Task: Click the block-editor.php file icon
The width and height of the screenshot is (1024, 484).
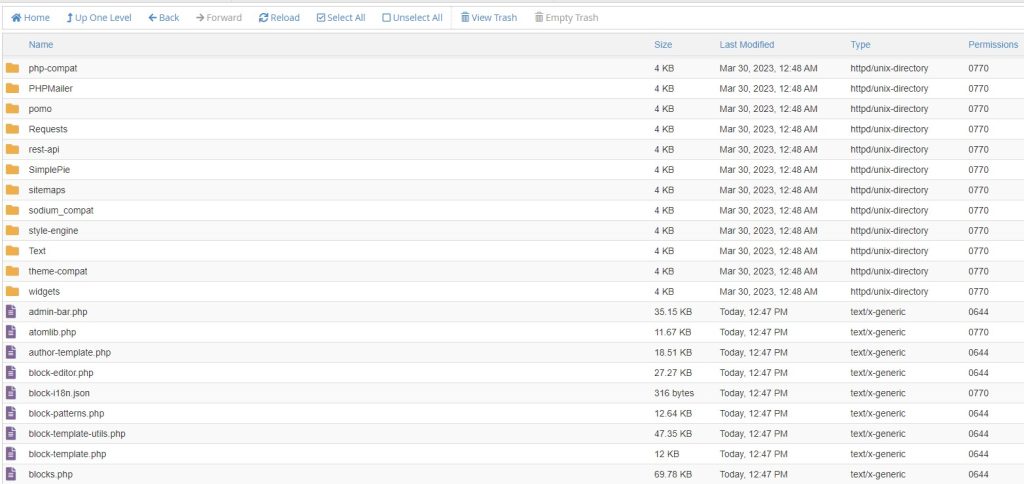Action: [10, 372]
